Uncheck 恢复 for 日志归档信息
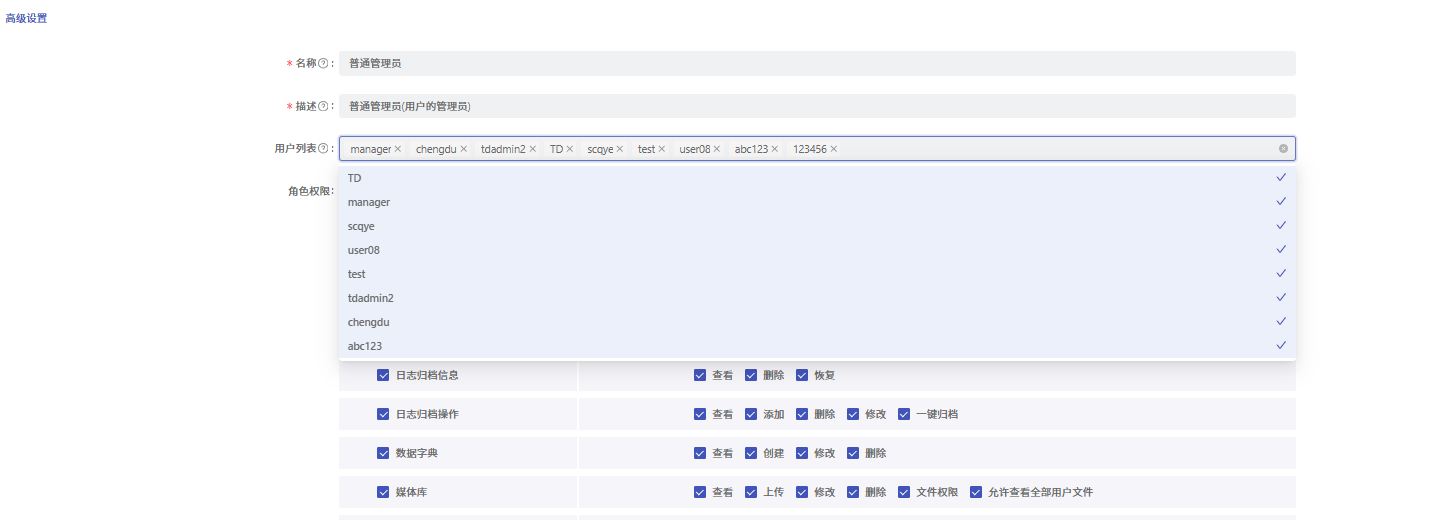Viewport: 1430px width, 520px height. [x=802, y=375]
